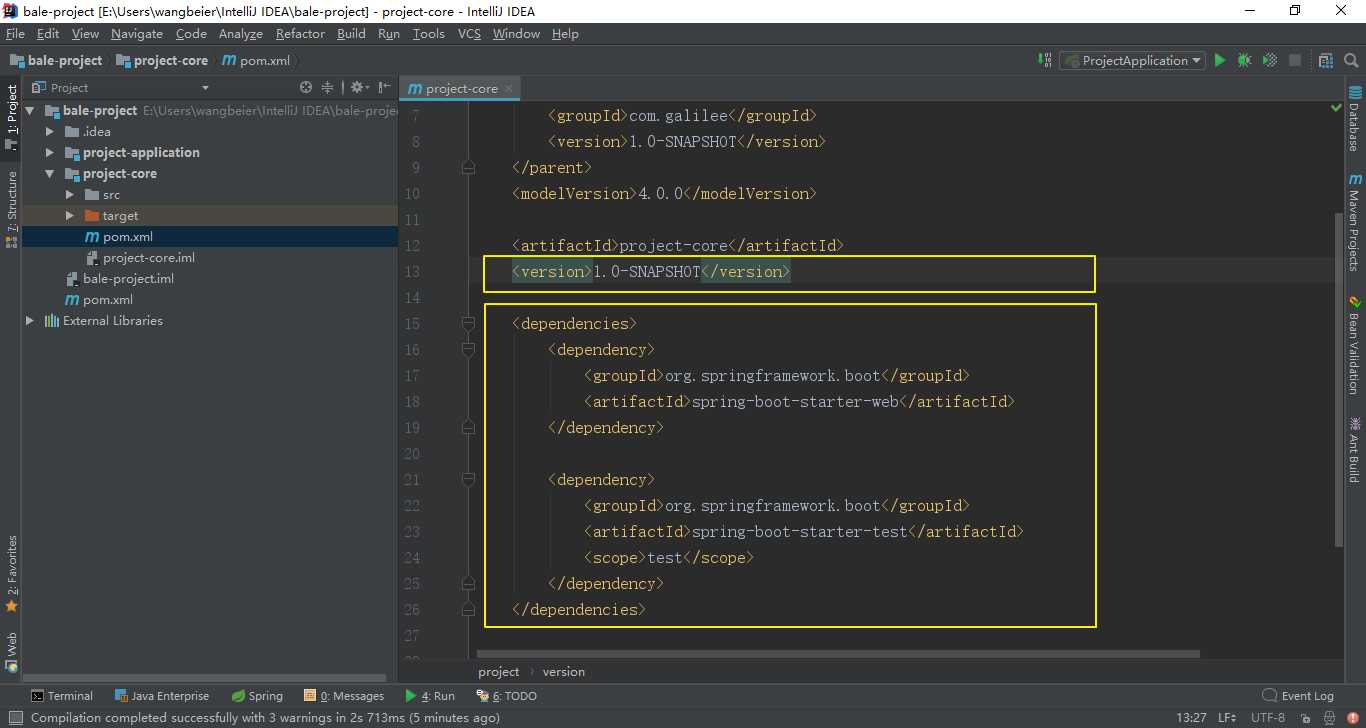Expand the target folder
The width and height of the screenshot is (1366, 728).
70,216
